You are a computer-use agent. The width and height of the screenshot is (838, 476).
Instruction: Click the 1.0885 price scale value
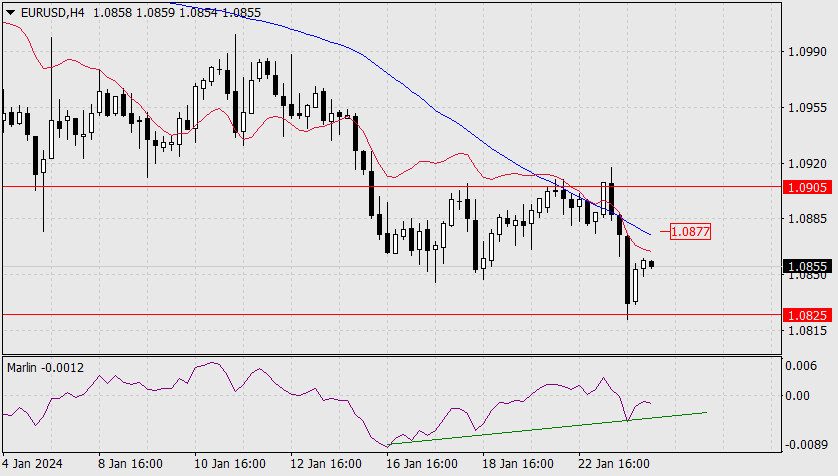coord(807,219)
